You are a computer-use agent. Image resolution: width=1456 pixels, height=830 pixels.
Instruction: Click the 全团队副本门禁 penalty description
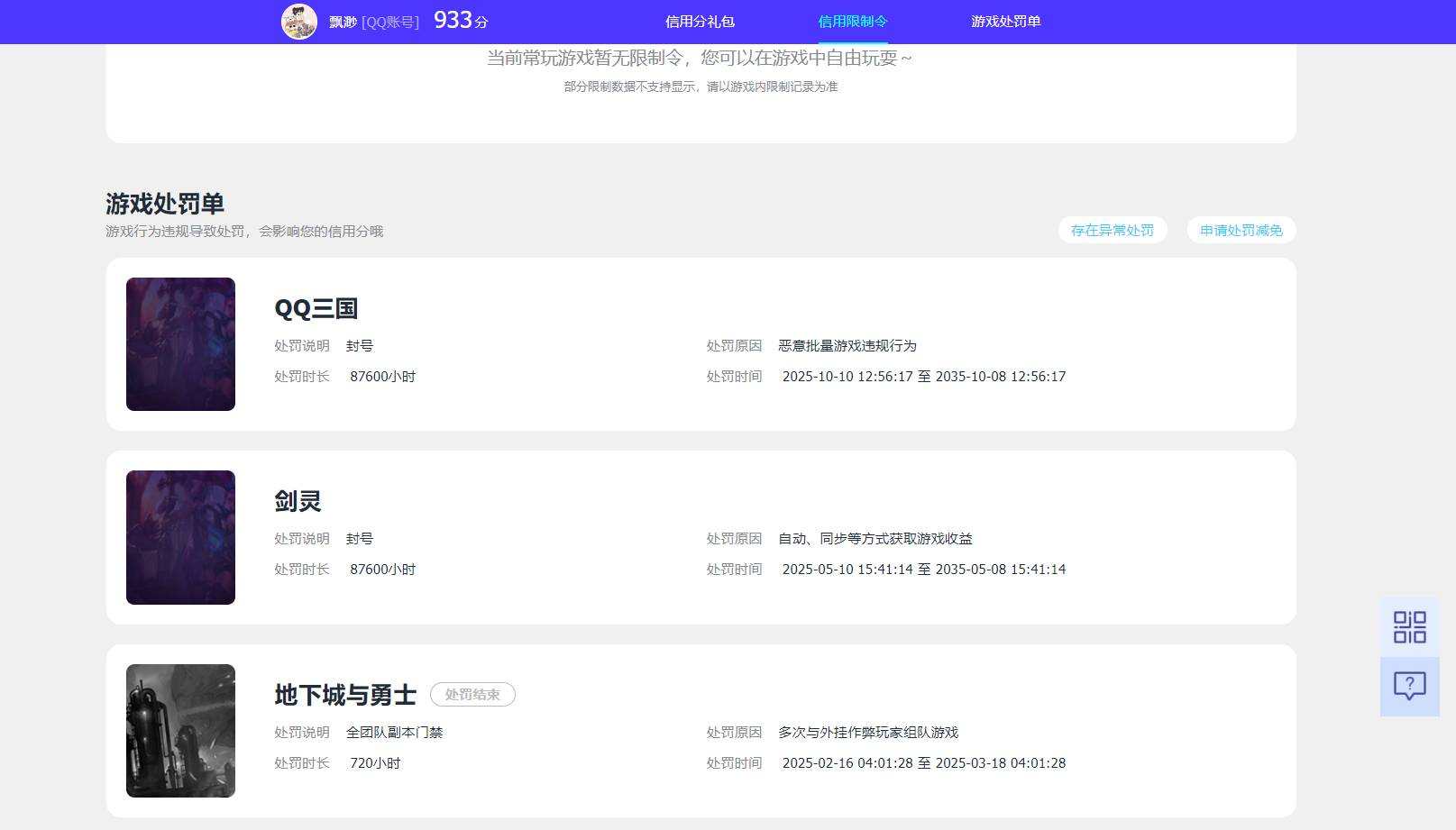pos(395,733)
